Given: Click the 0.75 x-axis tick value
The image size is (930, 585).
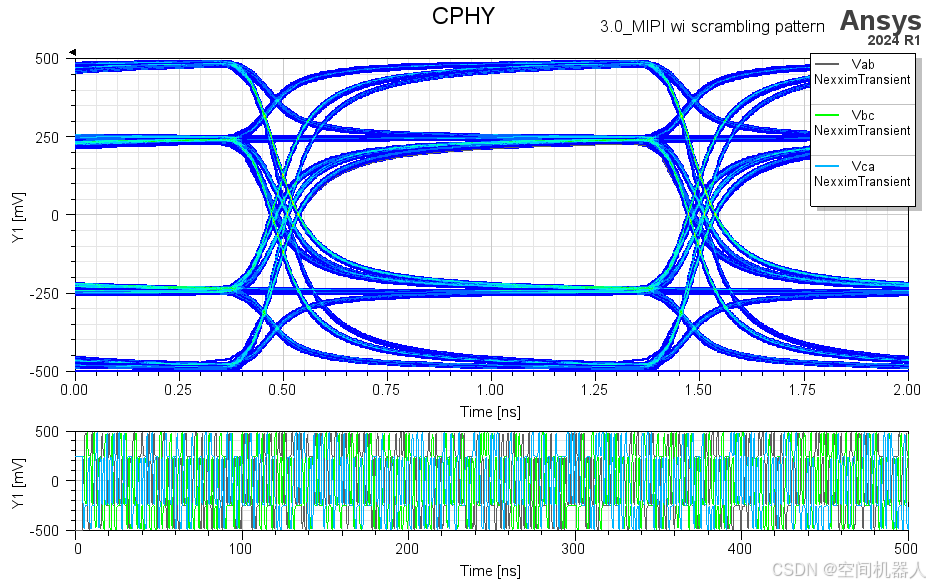Looking at the screenshot, I should point(386,390).
